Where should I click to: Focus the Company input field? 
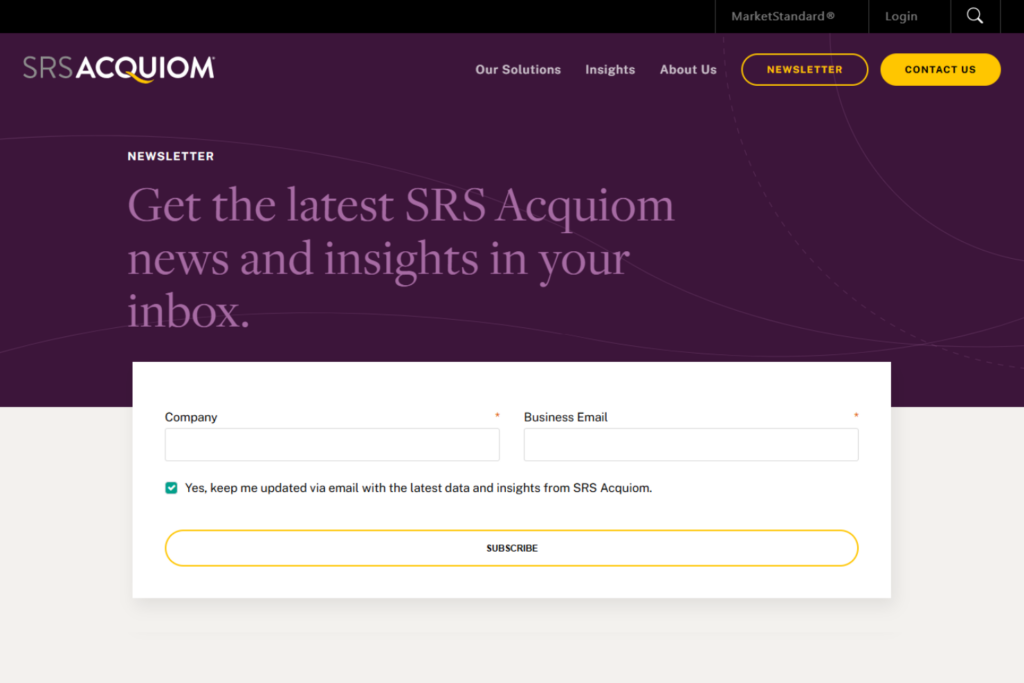click(x=332, y=445)
